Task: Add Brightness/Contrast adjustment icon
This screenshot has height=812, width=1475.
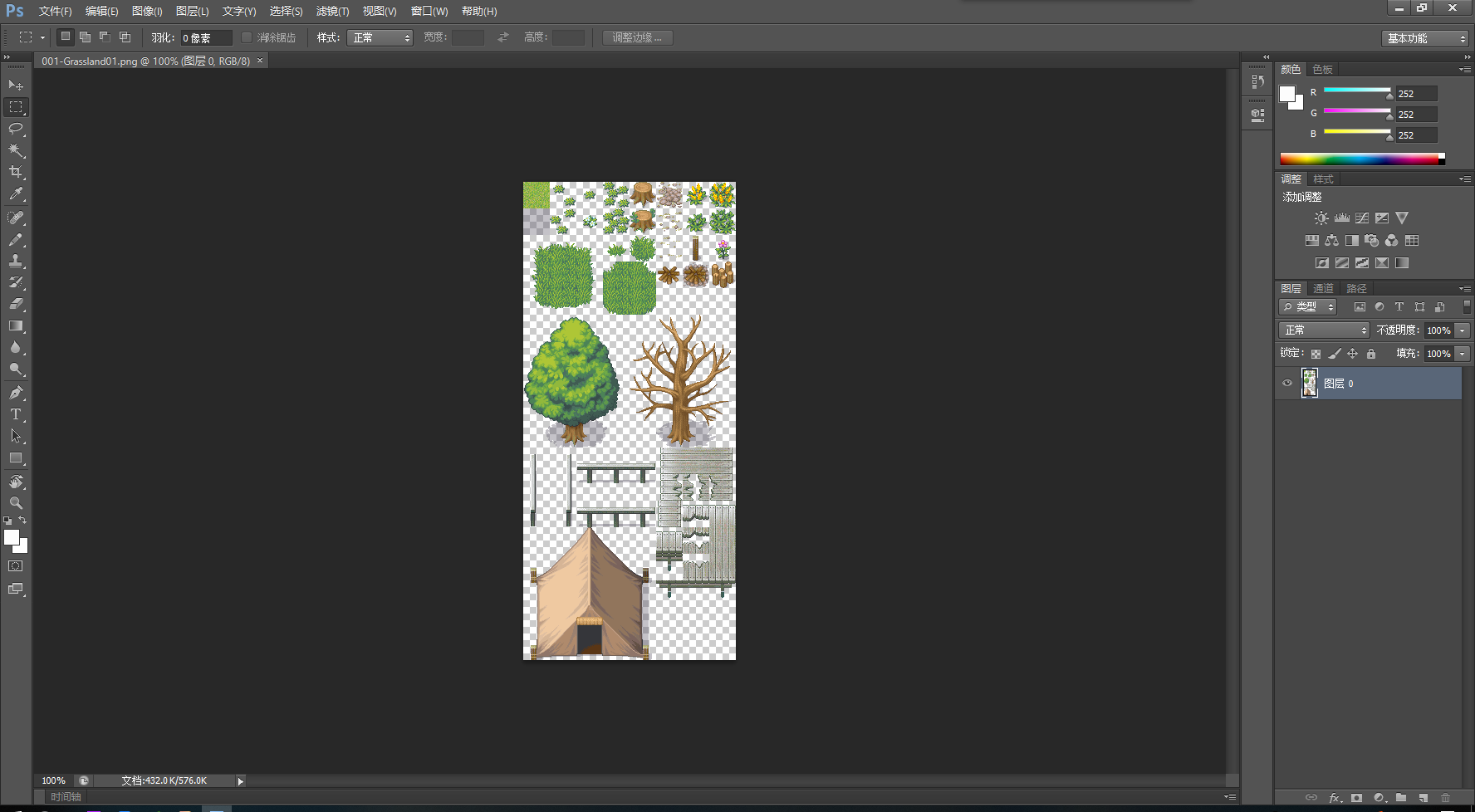Action: (1321, 218)
